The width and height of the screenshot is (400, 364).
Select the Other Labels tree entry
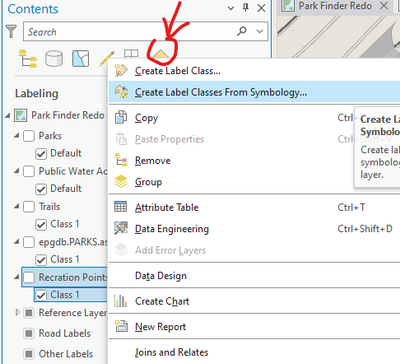point(66,354)
